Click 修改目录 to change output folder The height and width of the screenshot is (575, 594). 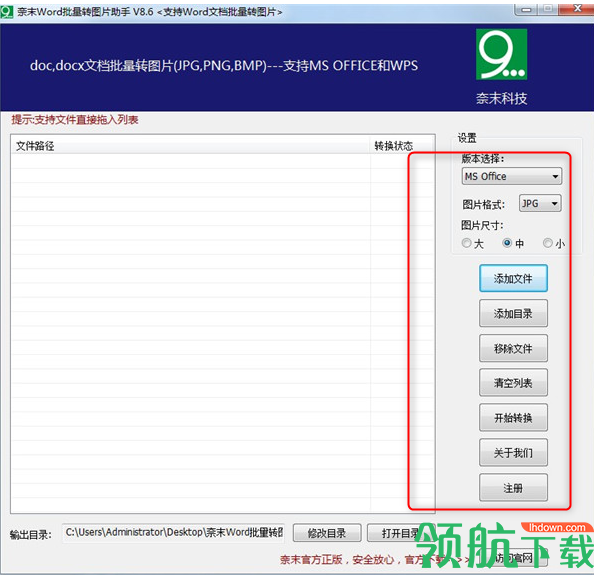(327, 533)
